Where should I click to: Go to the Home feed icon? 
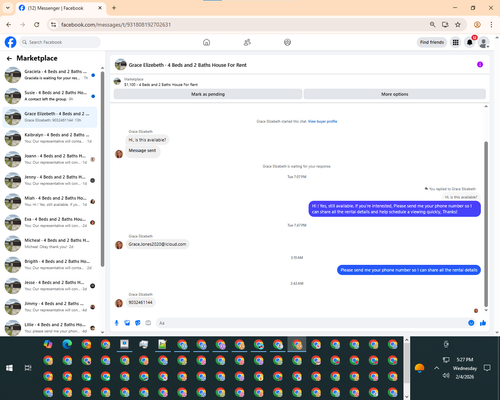click(x=206, y=42)
